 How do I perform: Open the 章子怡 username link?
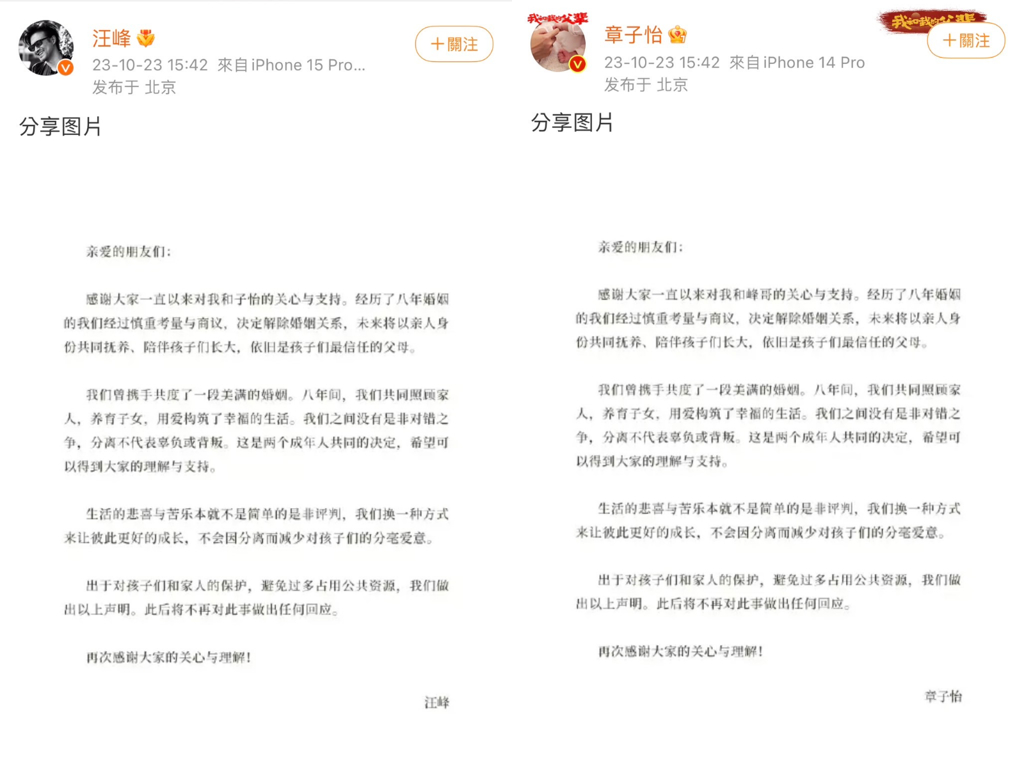tap(633, 35)
